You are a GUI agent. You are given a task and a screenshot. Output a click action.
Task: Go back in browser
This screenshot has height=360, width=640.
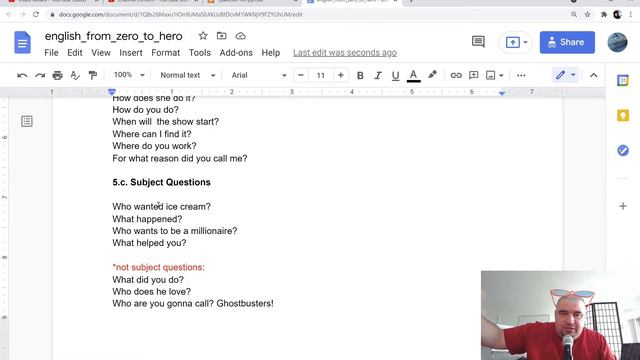click(x=9, y=14)
